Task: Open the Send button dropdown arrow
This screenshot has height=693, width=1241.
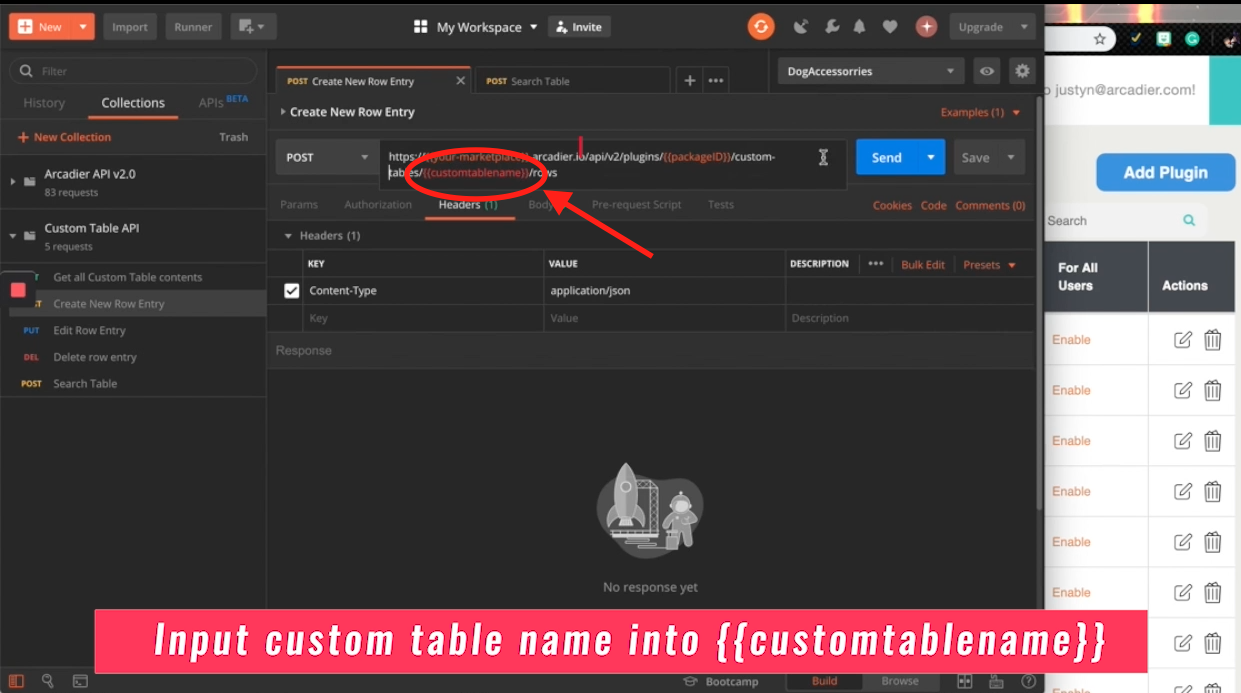Action: pos(931,157)
